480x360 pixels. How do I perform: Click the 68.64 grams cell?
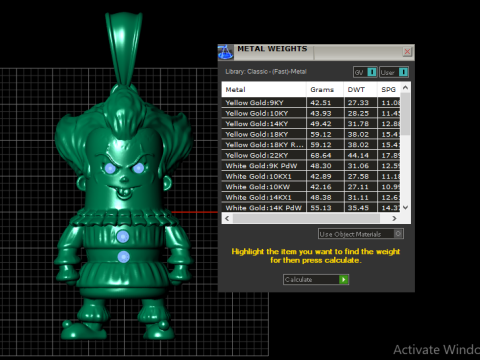(325, 155)
